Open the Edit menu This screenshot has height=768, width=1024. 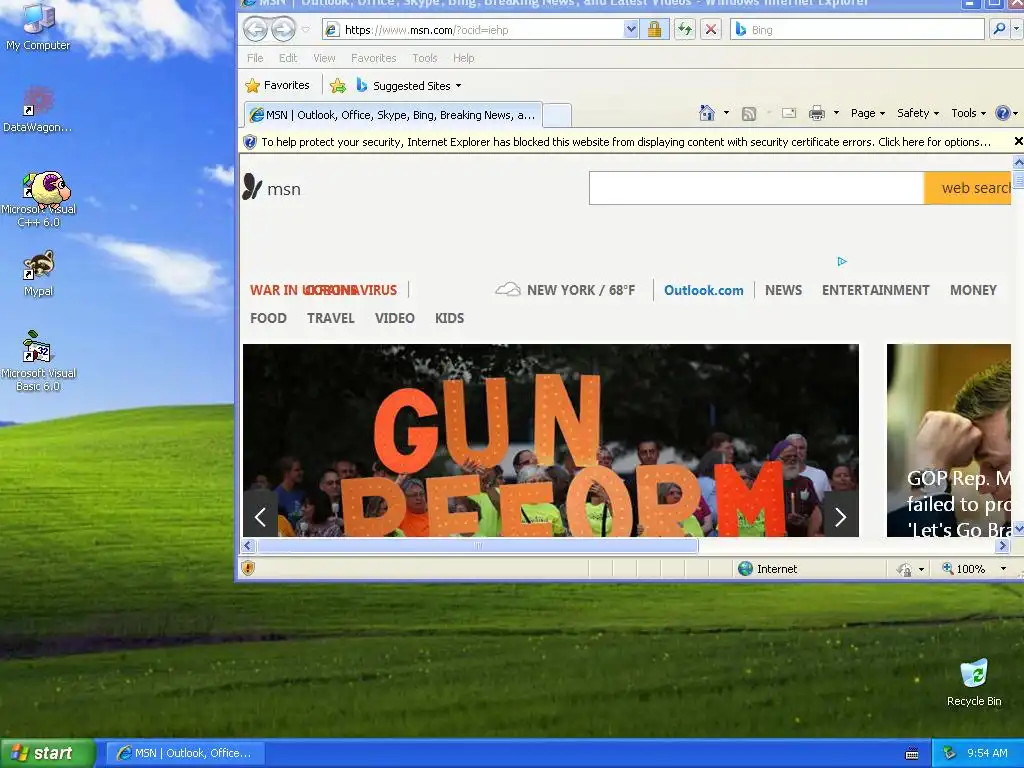[288, 58]
